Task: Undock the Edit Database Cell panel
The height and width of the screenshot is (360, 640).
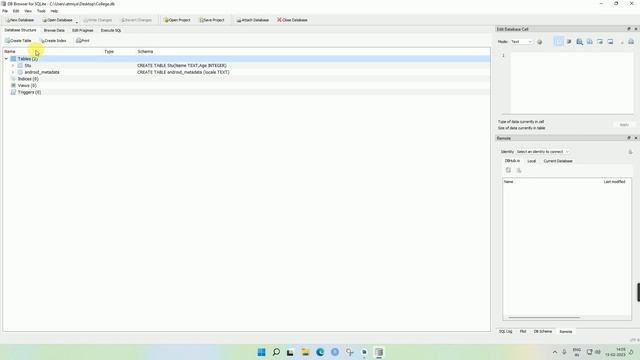Action: (629, 29)
